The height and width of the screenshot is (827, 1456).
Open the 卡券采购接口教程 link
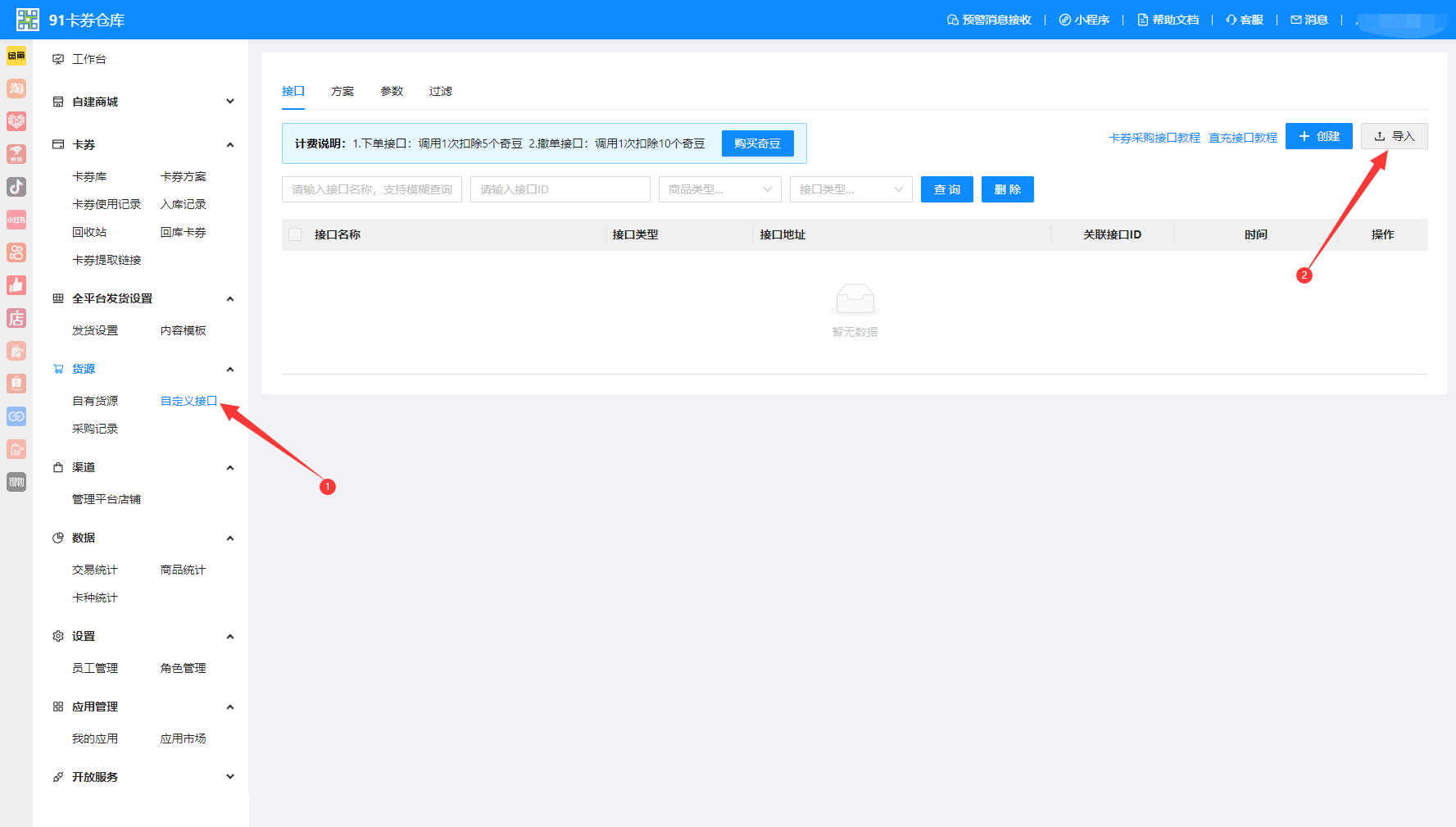pos(1154,138)
